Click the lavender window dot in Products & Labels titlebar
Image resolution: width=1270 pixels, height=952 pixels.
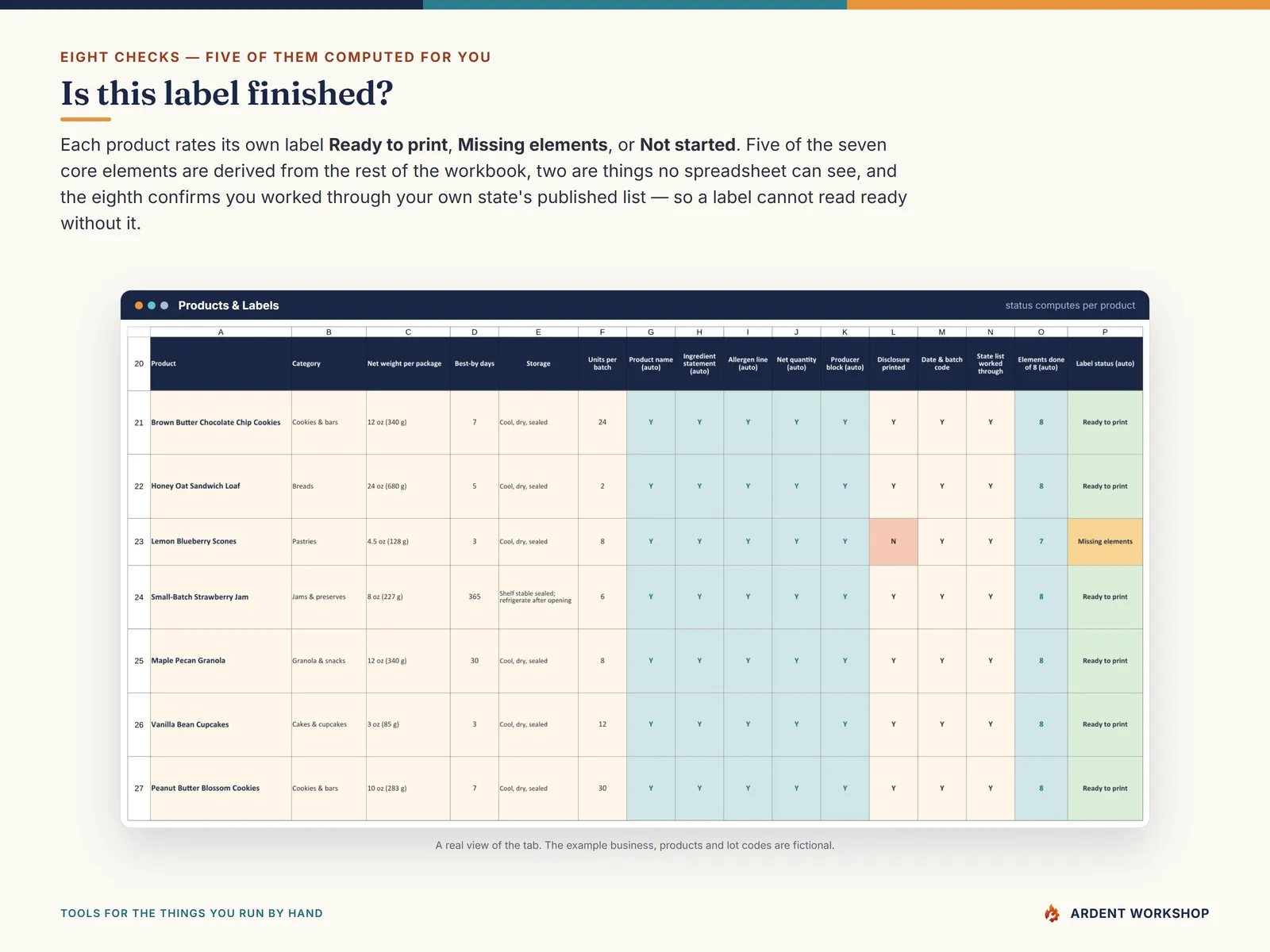(164, 305)
